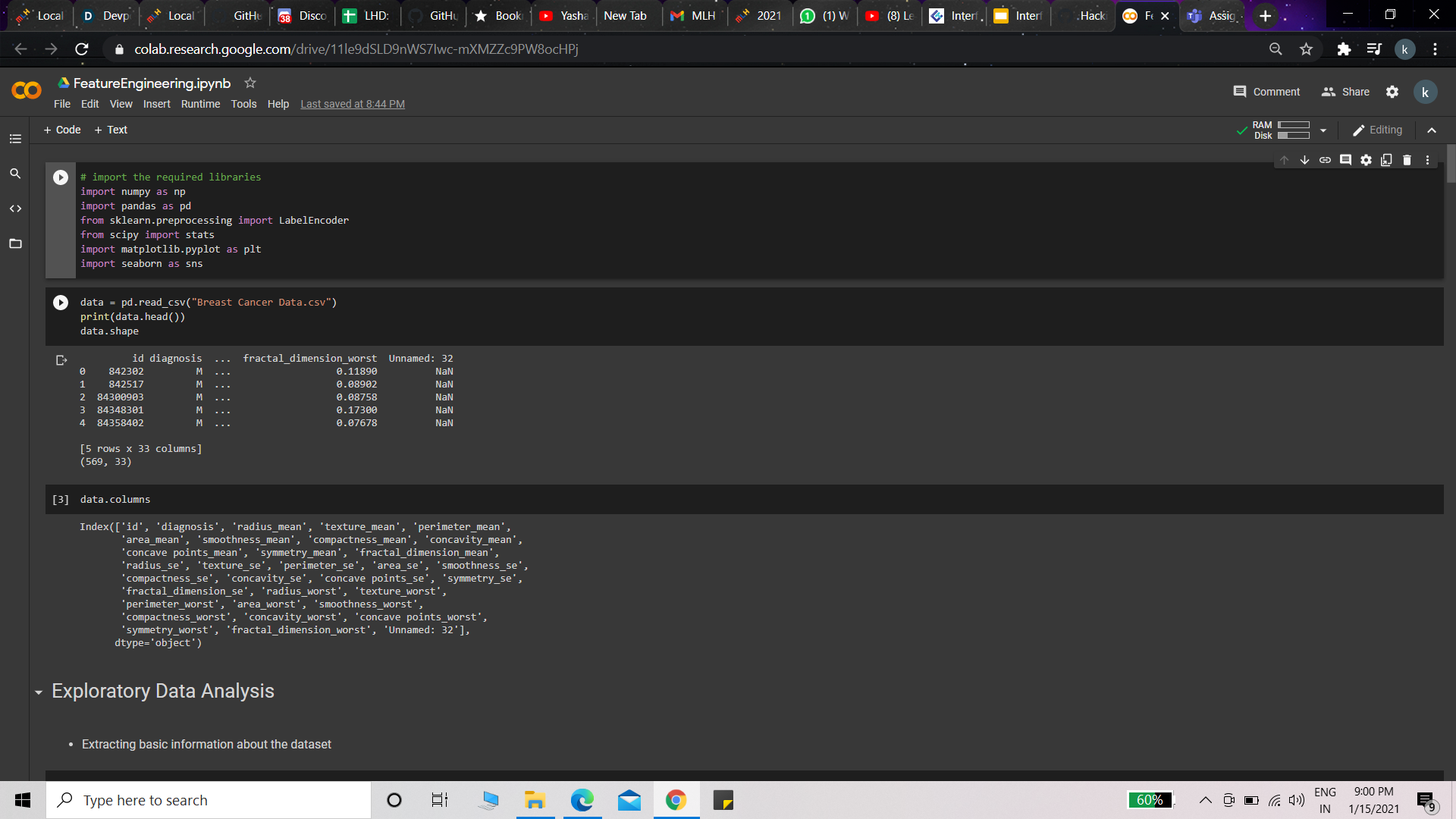Delete the selected cell using trash icon
Screen dimensions: 1456x819
[1407, 160]
